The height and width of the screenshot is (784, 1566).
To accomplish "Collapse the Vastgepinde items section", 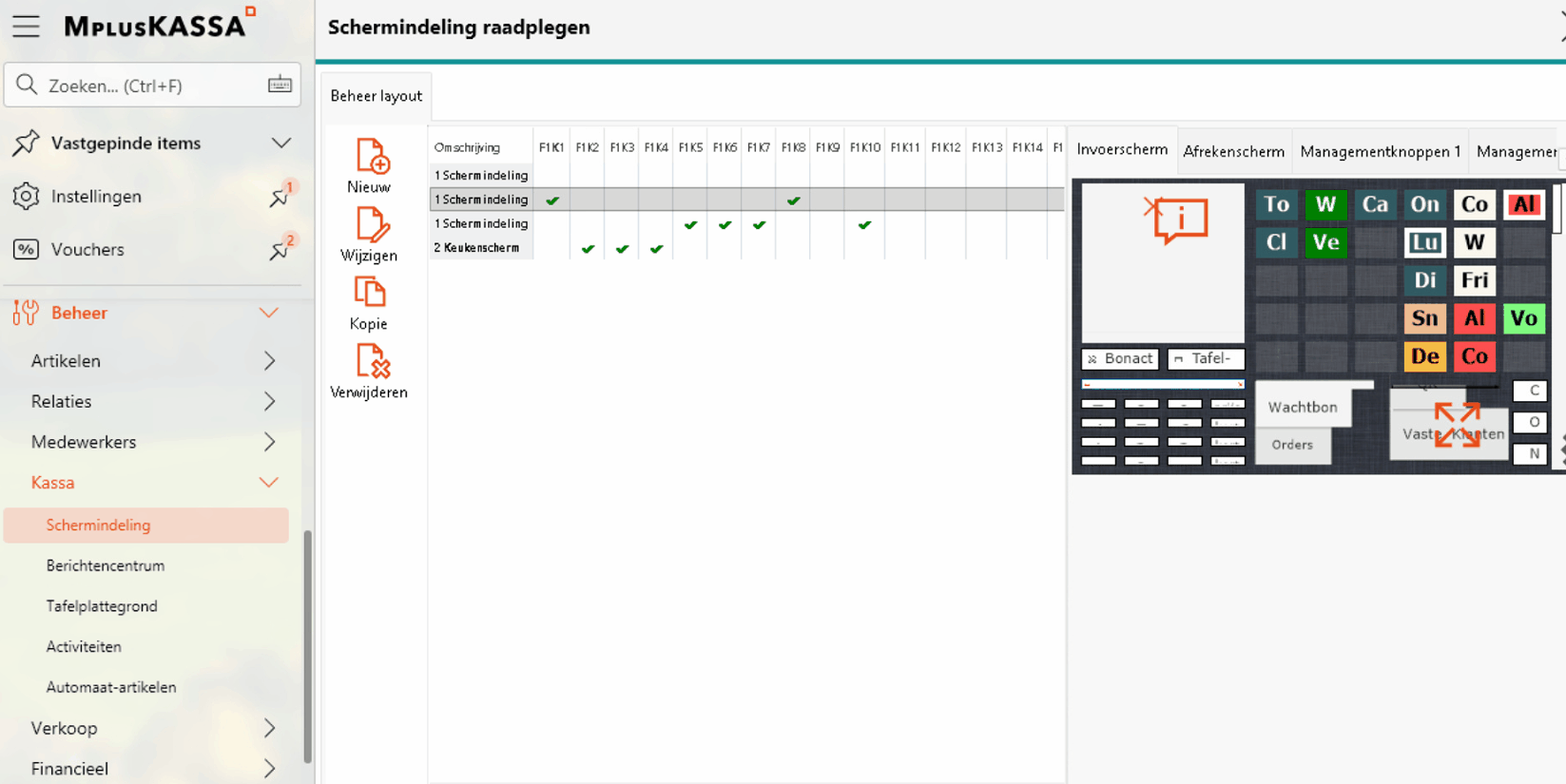I will [280, 143].
